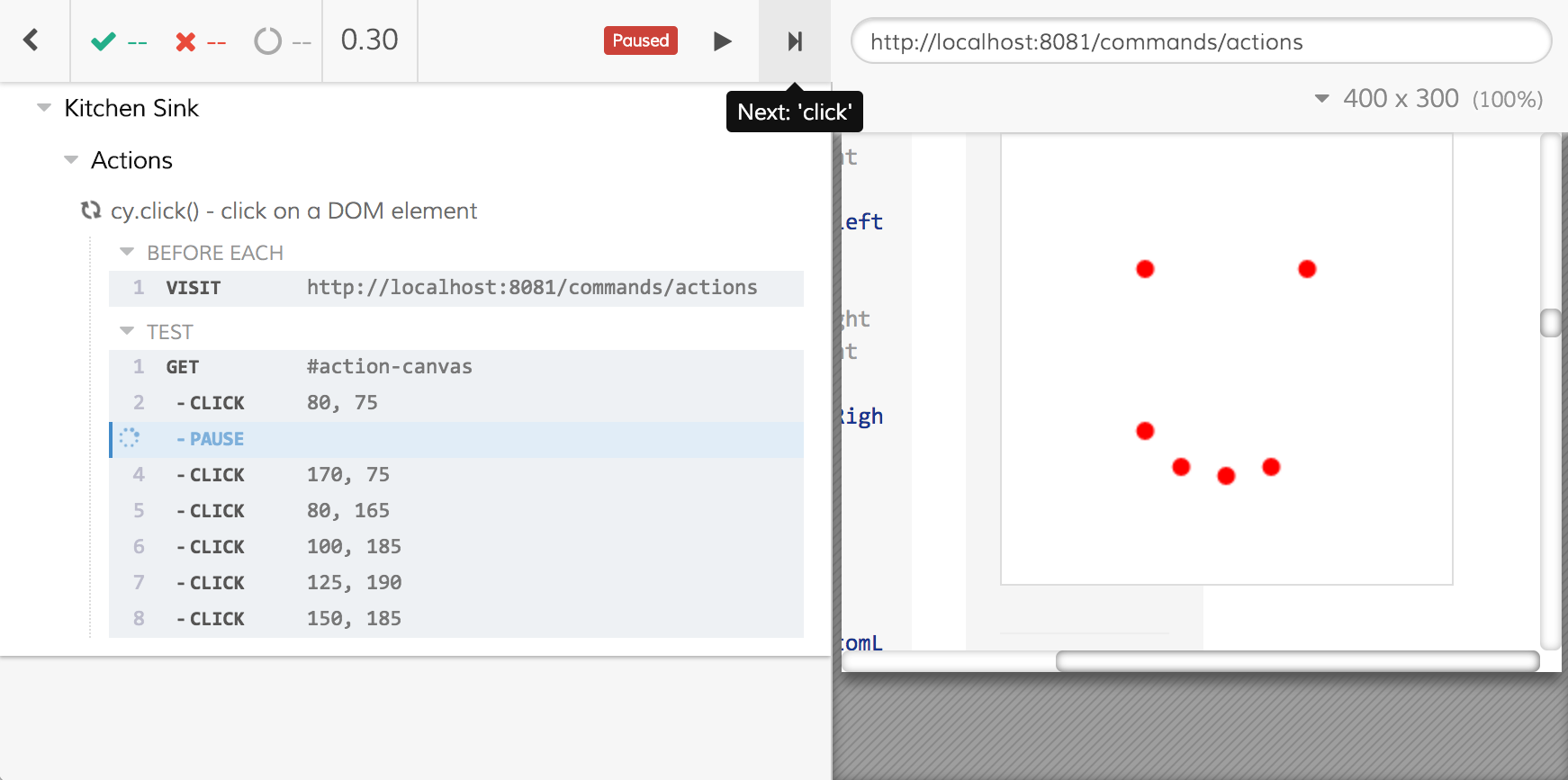This screenshot has height=780, width=1568.
Task: Click the red failed X icon
Action: click(185, 41)
